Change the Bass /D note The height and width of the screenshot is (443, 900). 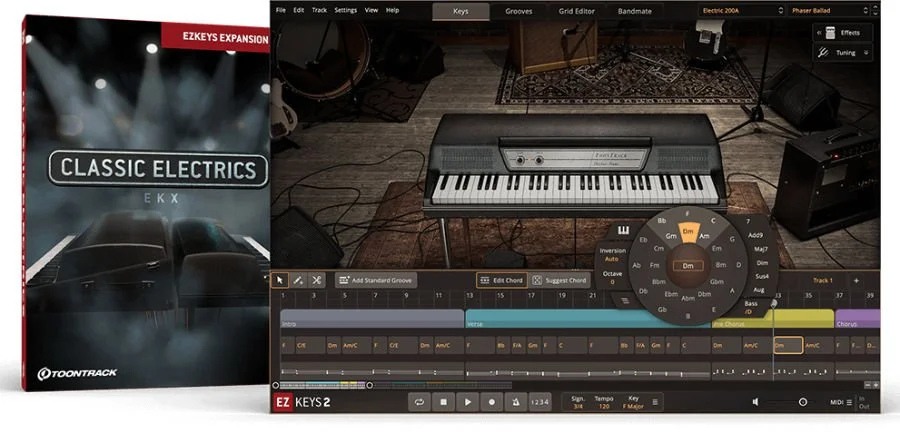(748, 312)
